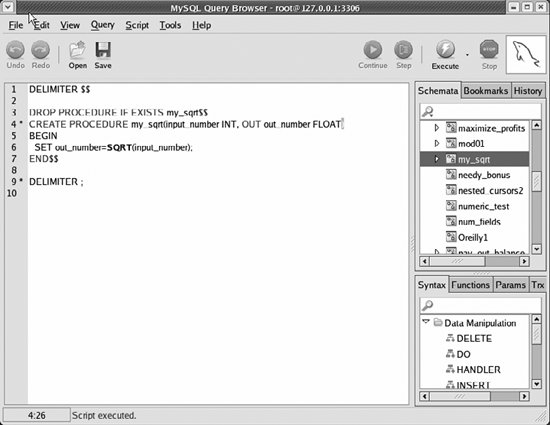Collapse the Data Manipulation folder
Screen dimensions: 550x425
point(426,322)
